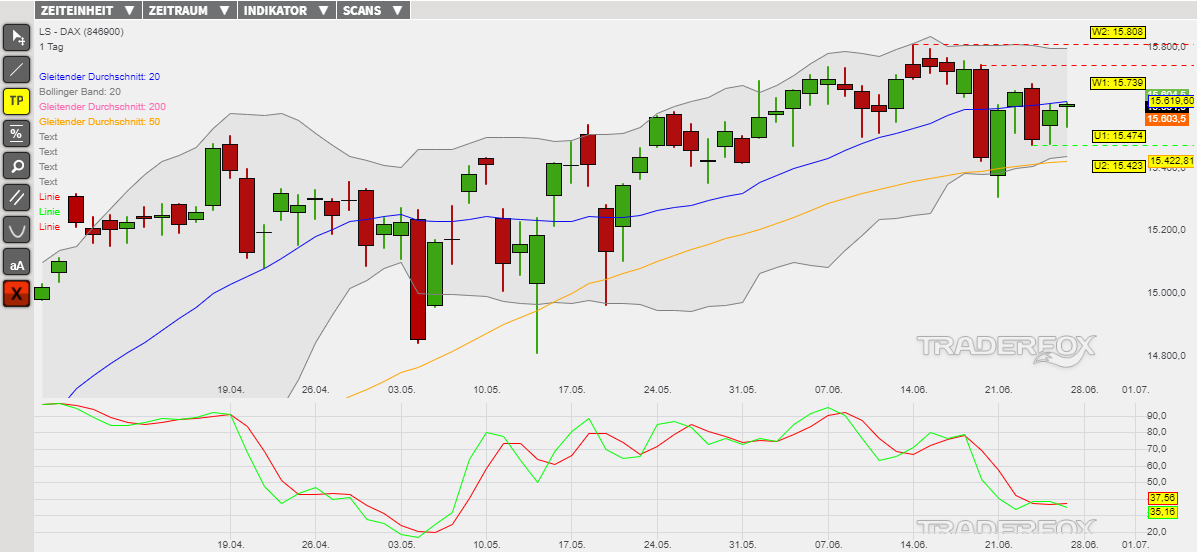Activate the yellow TP tool
Screen dimensions: 1197x552
pos(17,101)
